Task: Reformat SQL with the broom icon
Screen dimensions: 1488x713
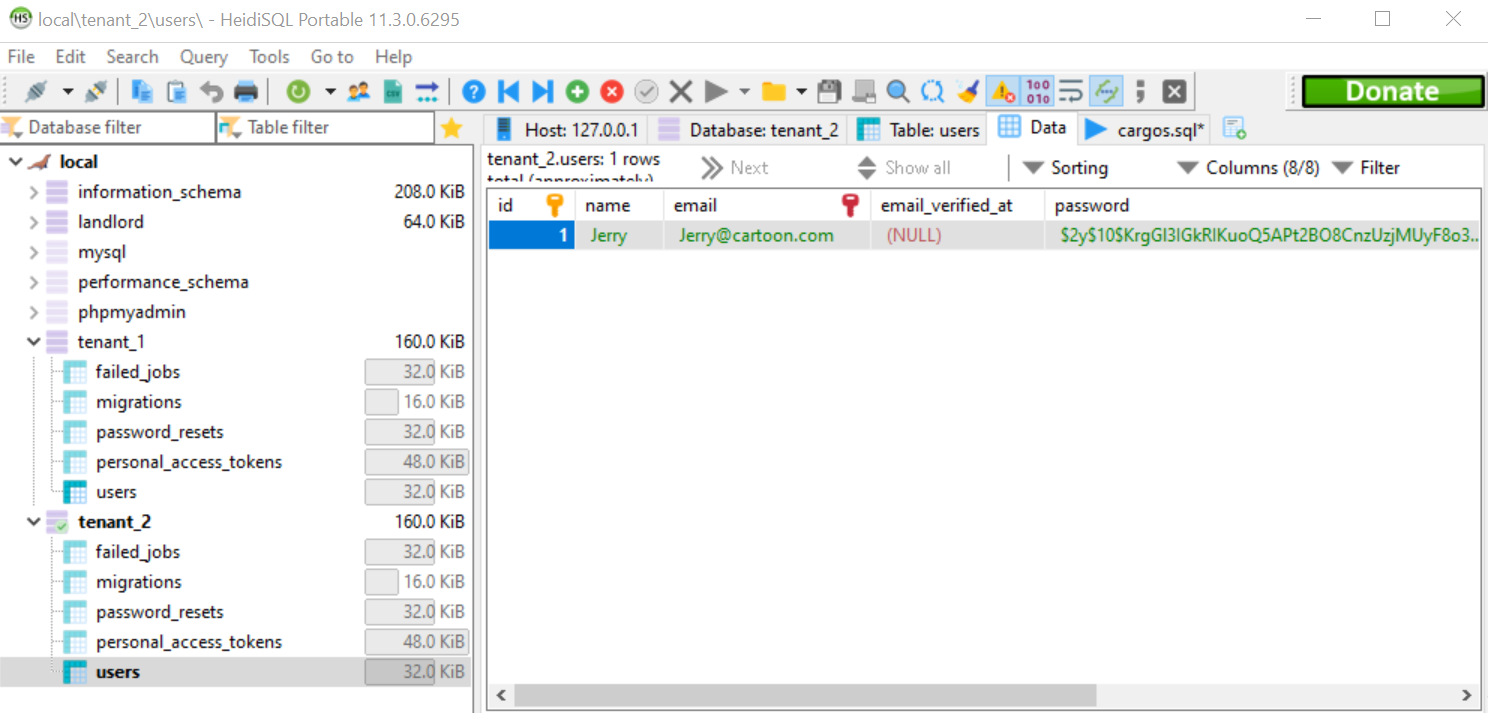Action: [x=967, y=92]
